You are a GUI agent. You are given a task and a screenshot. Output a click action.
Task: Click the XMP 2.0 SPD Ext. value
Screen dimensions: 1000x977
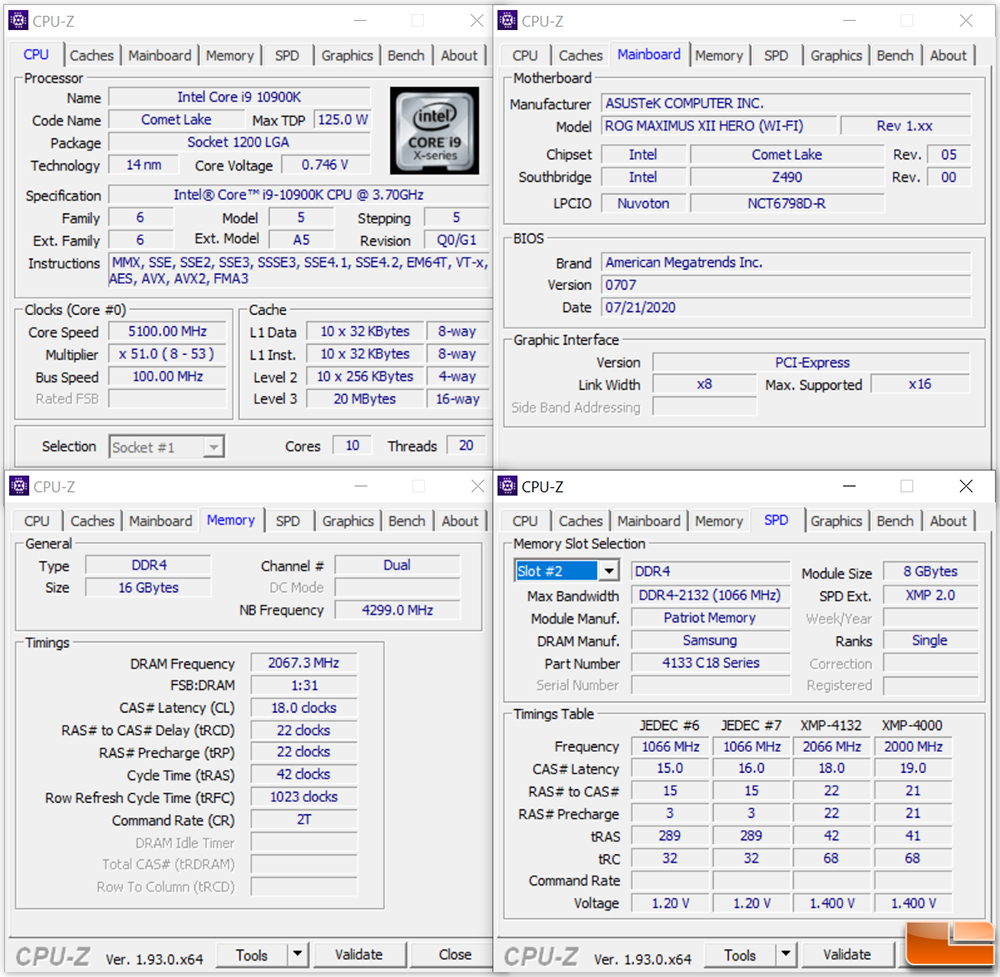(930, 596)
